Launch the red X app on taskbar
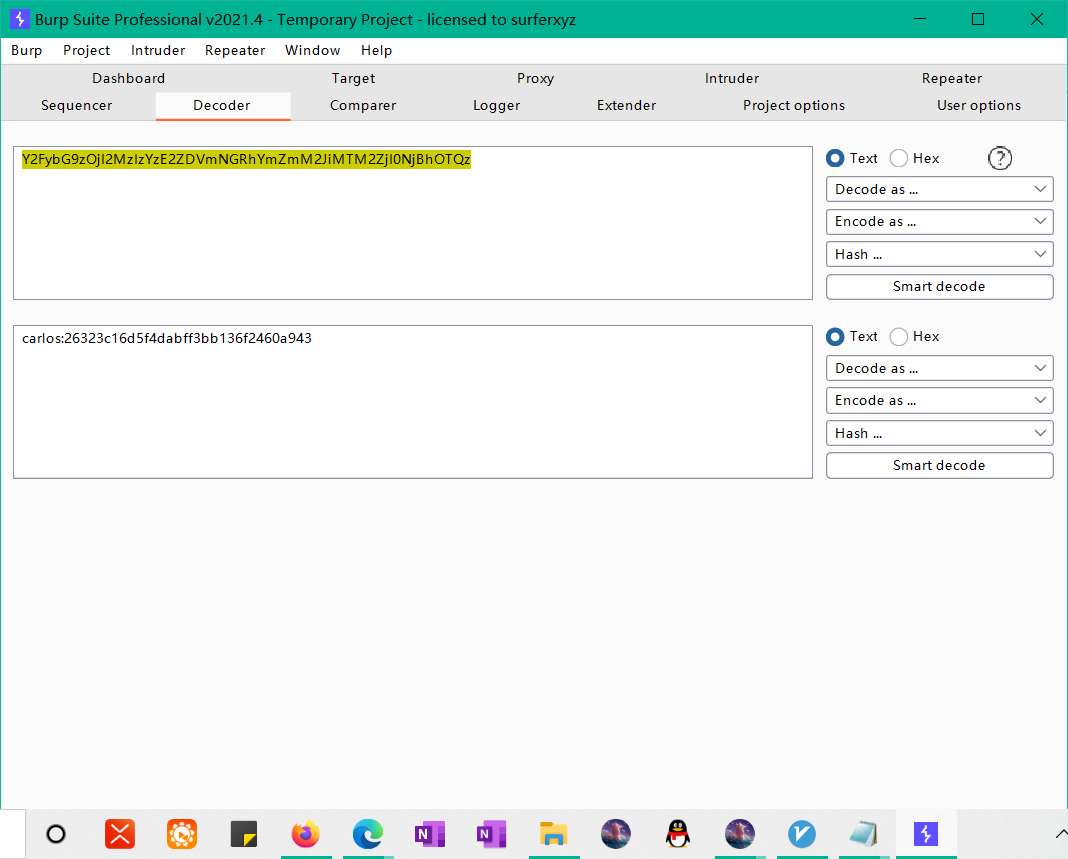 coord(120,834)
